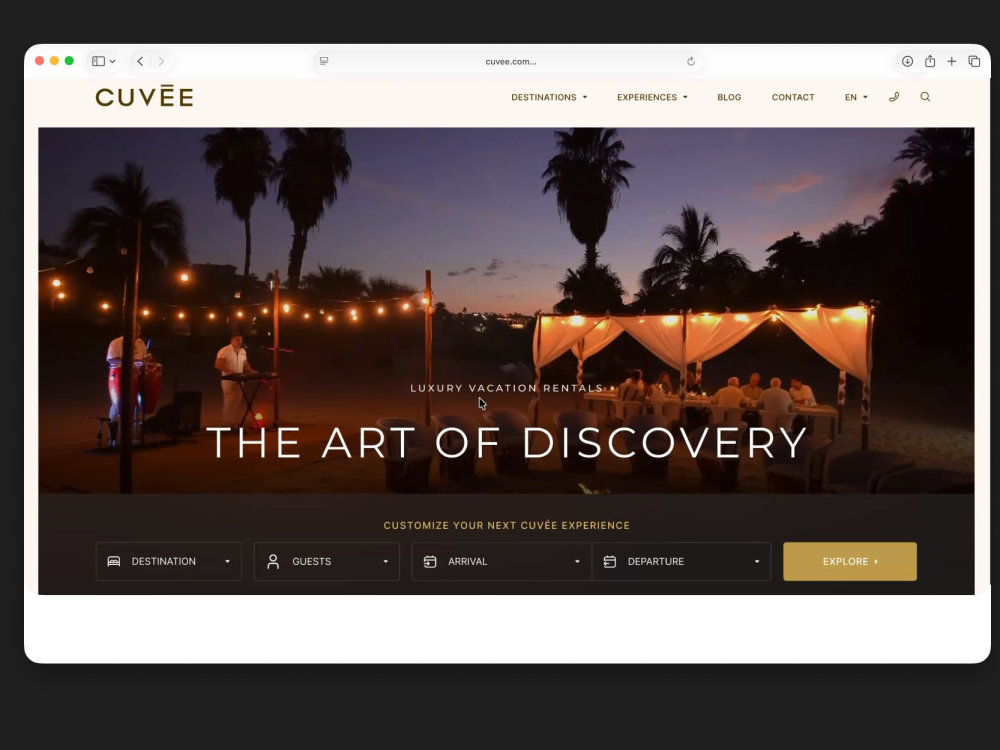Show the tab overview icon
1000x750 pixels.
coord(974,61)
